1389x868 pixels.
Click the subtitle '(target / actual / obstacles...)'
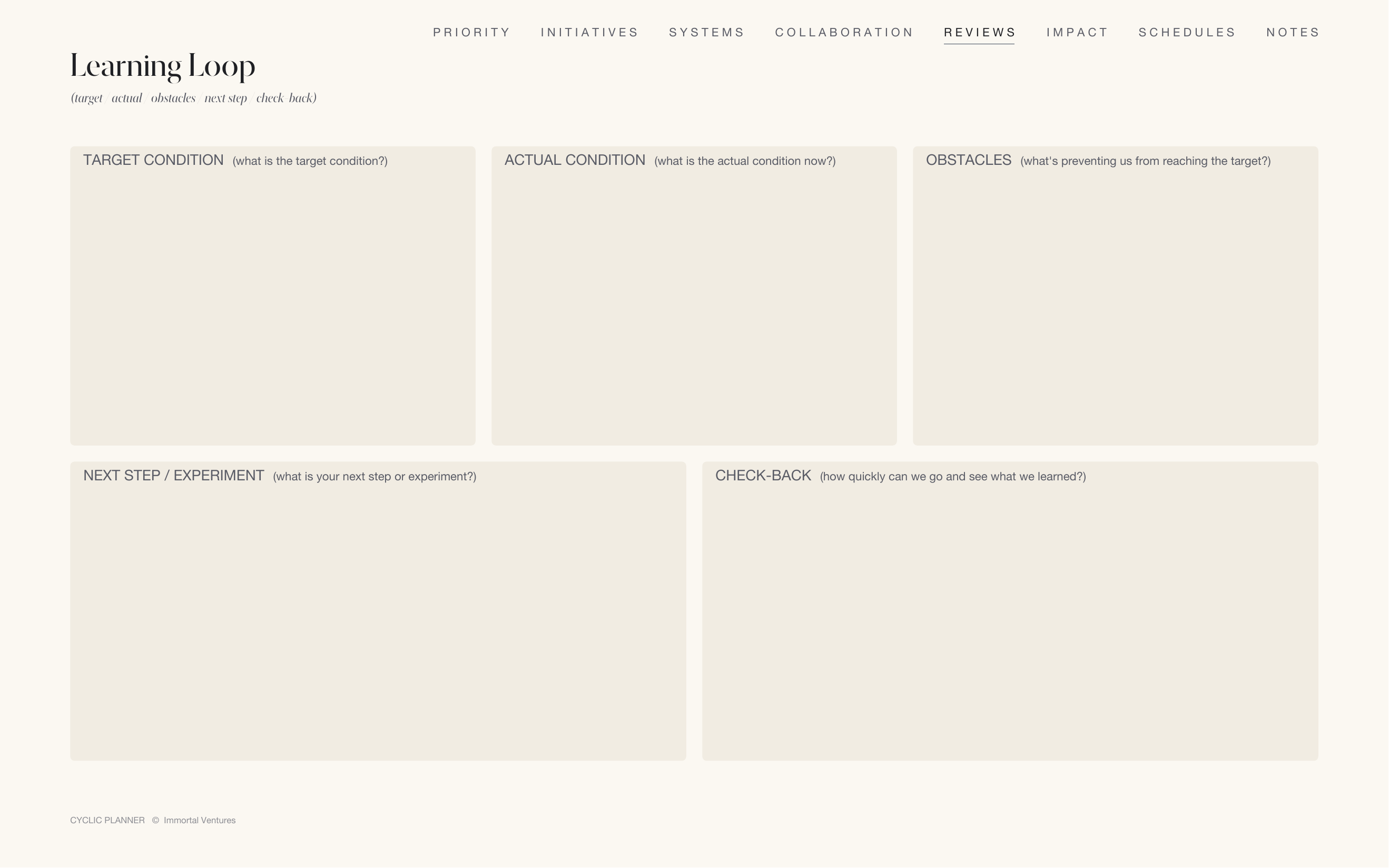click(193, 98)
